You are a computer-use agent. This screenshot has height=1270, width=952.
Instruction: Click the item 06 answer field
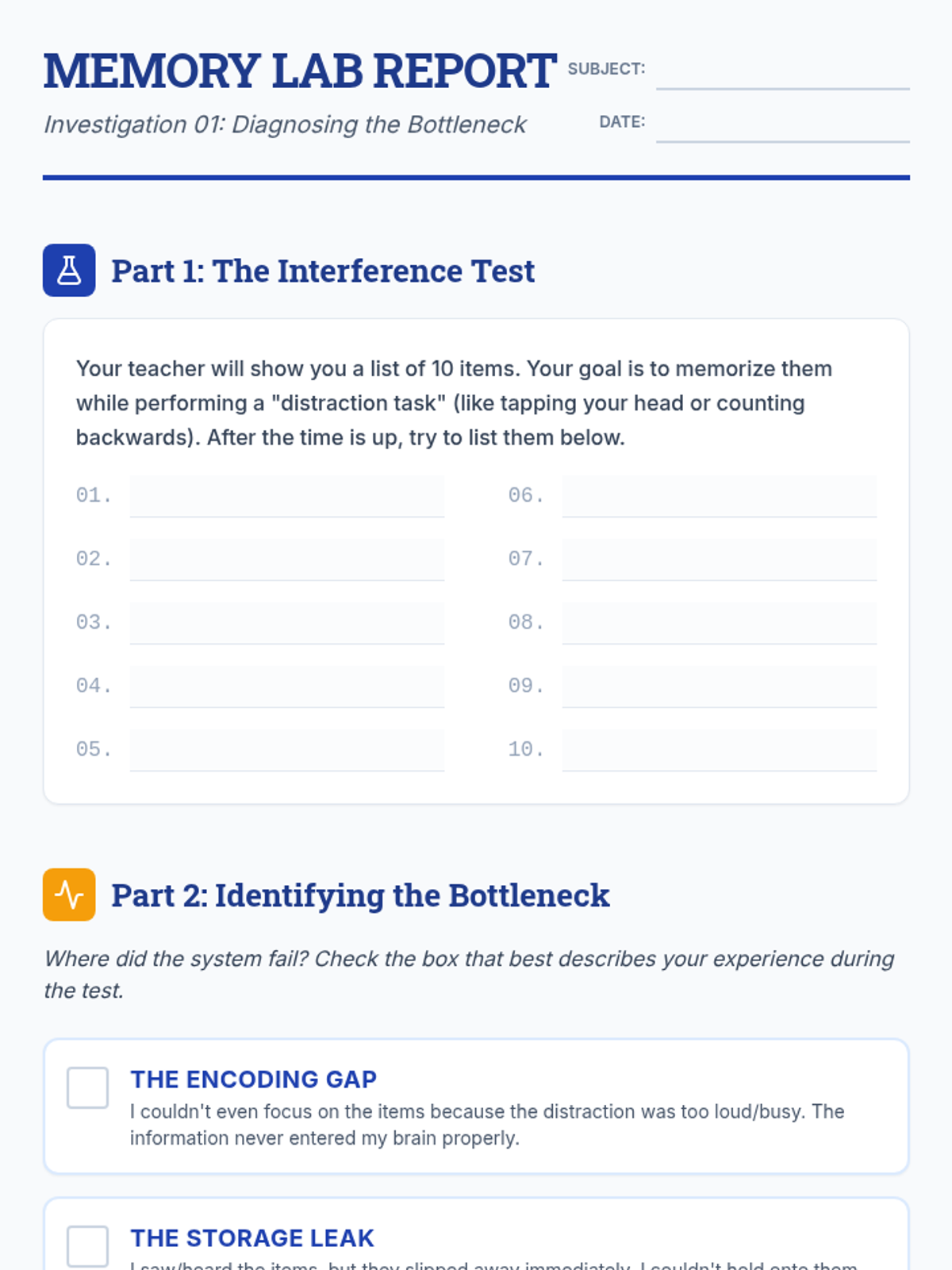(x=719, y=496)
